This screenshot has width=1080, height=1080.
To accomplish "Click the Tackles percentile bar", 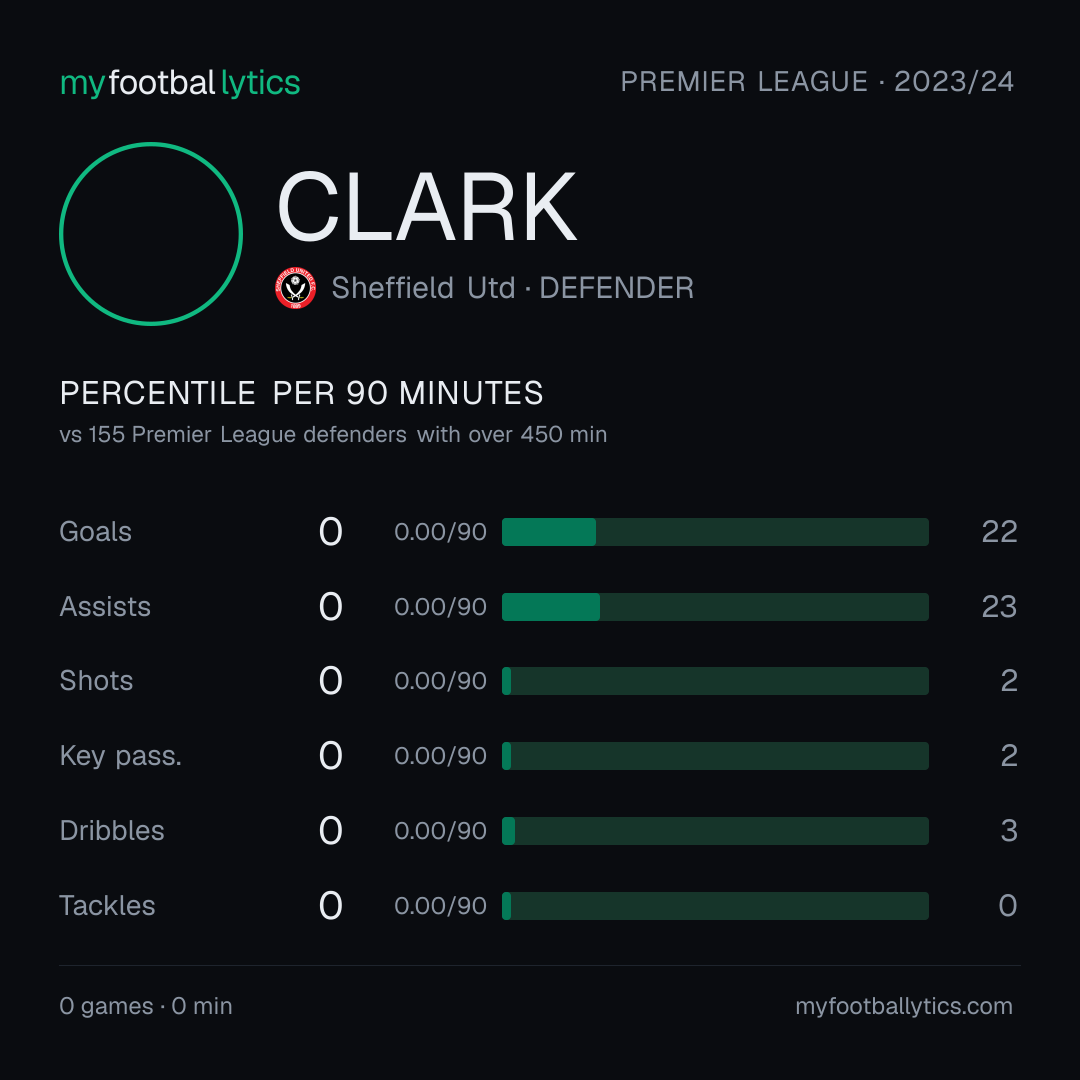I will (715, 906).
